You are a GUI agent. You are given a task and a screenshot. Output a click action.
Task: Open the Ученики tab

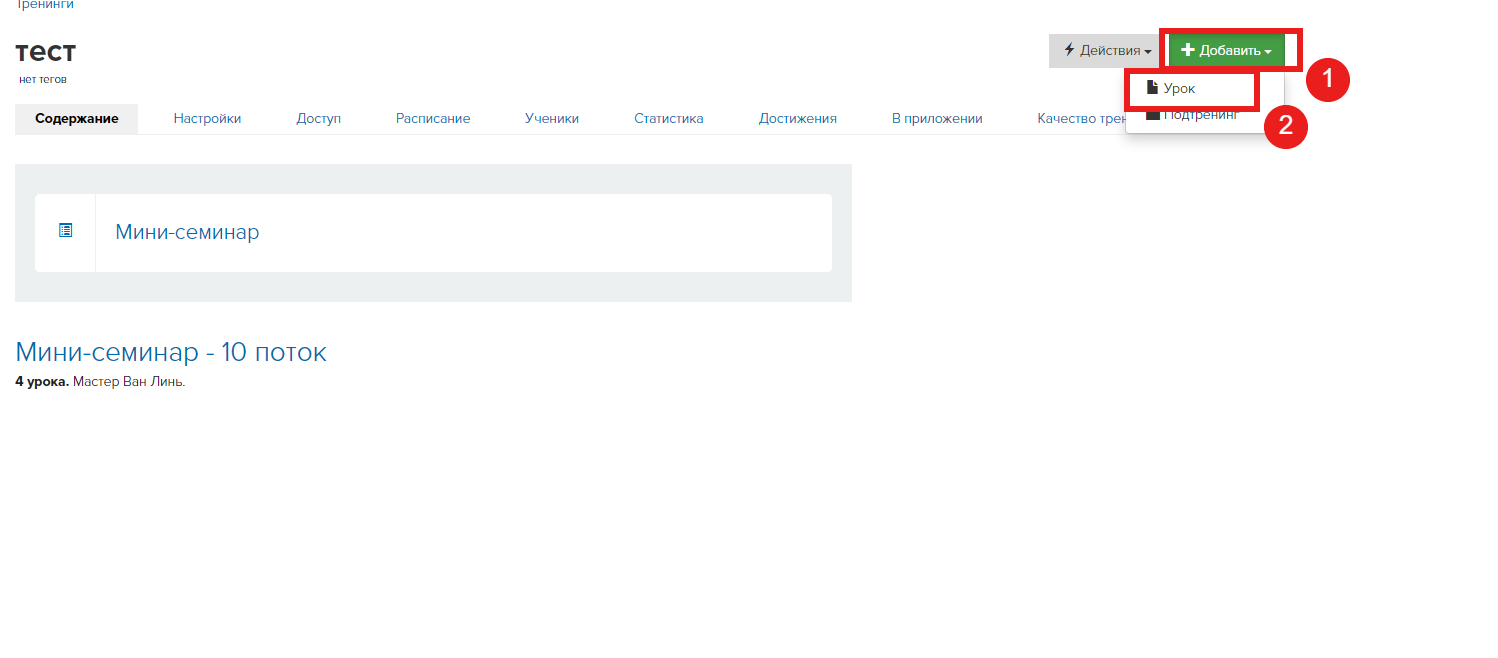pos(551,117)
